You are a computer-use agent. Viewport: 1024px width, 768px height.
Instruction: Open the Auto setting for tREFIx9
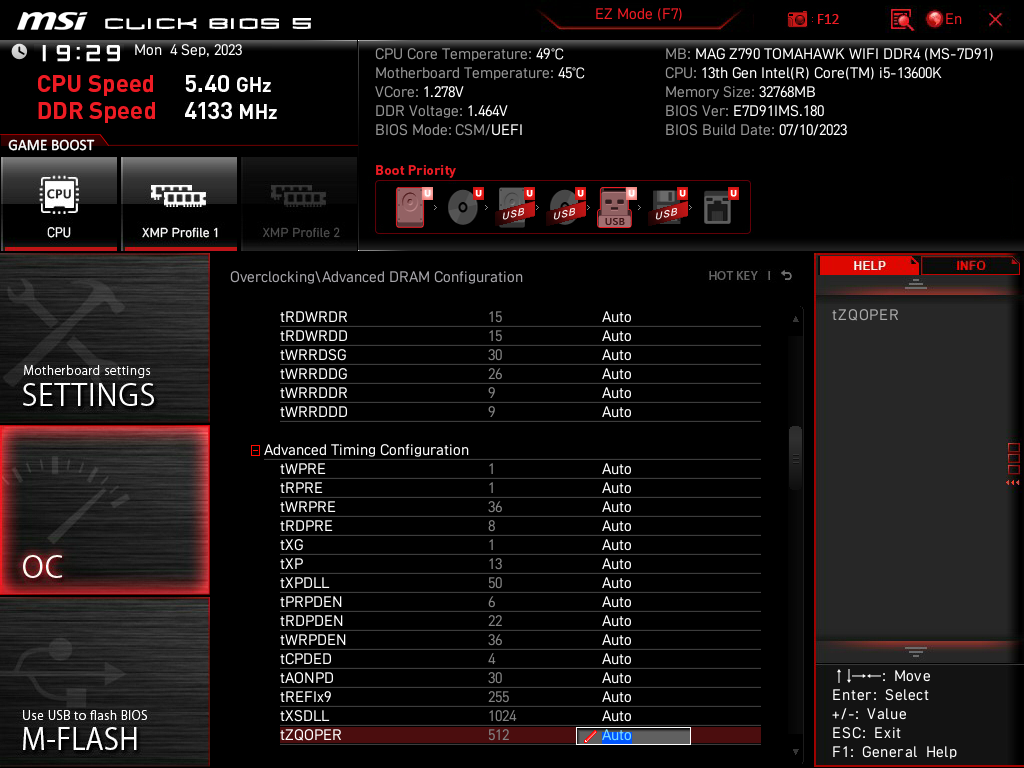(x=616, y=697)
